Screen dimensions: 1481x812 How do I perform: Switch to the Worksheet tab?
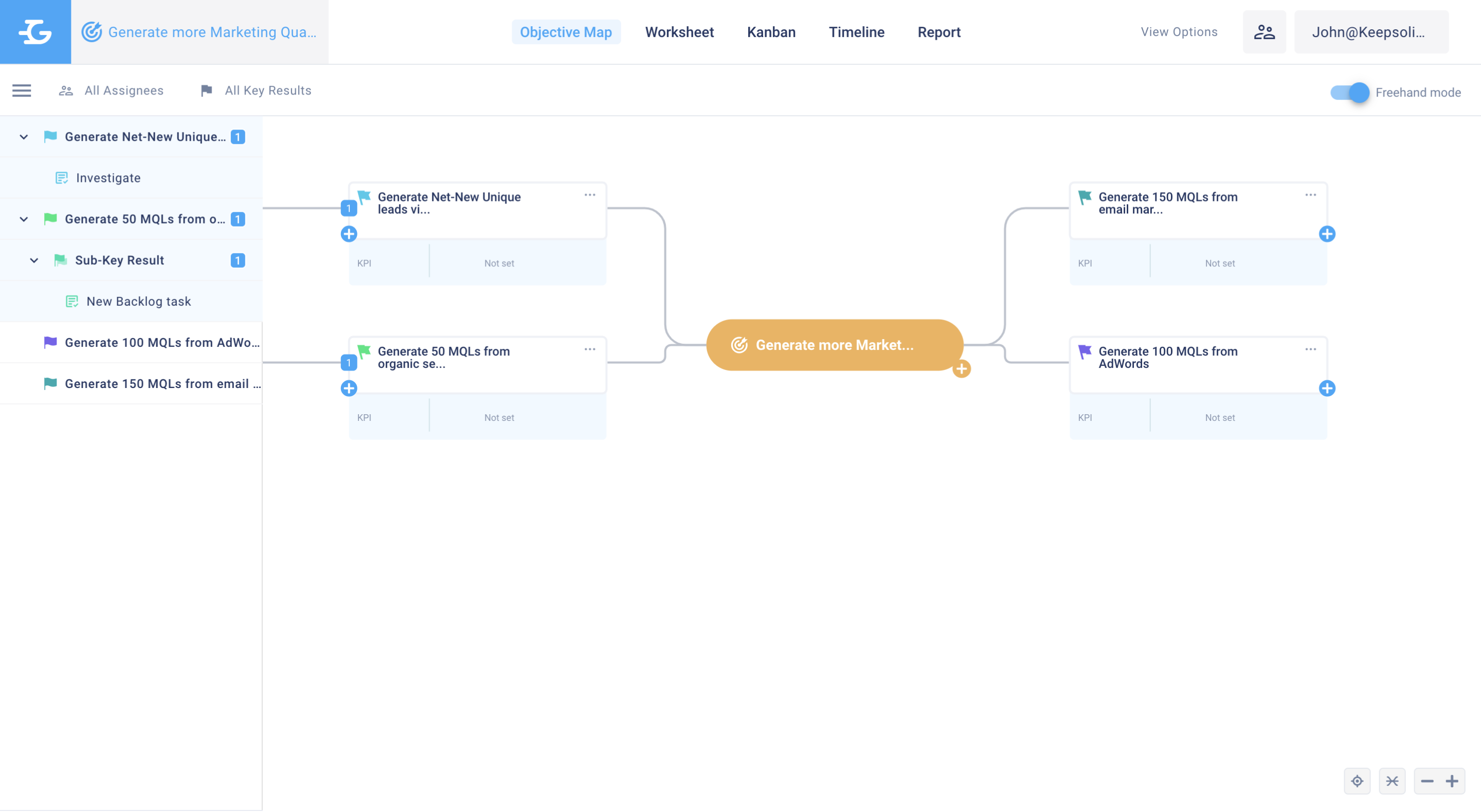point(679,32)
